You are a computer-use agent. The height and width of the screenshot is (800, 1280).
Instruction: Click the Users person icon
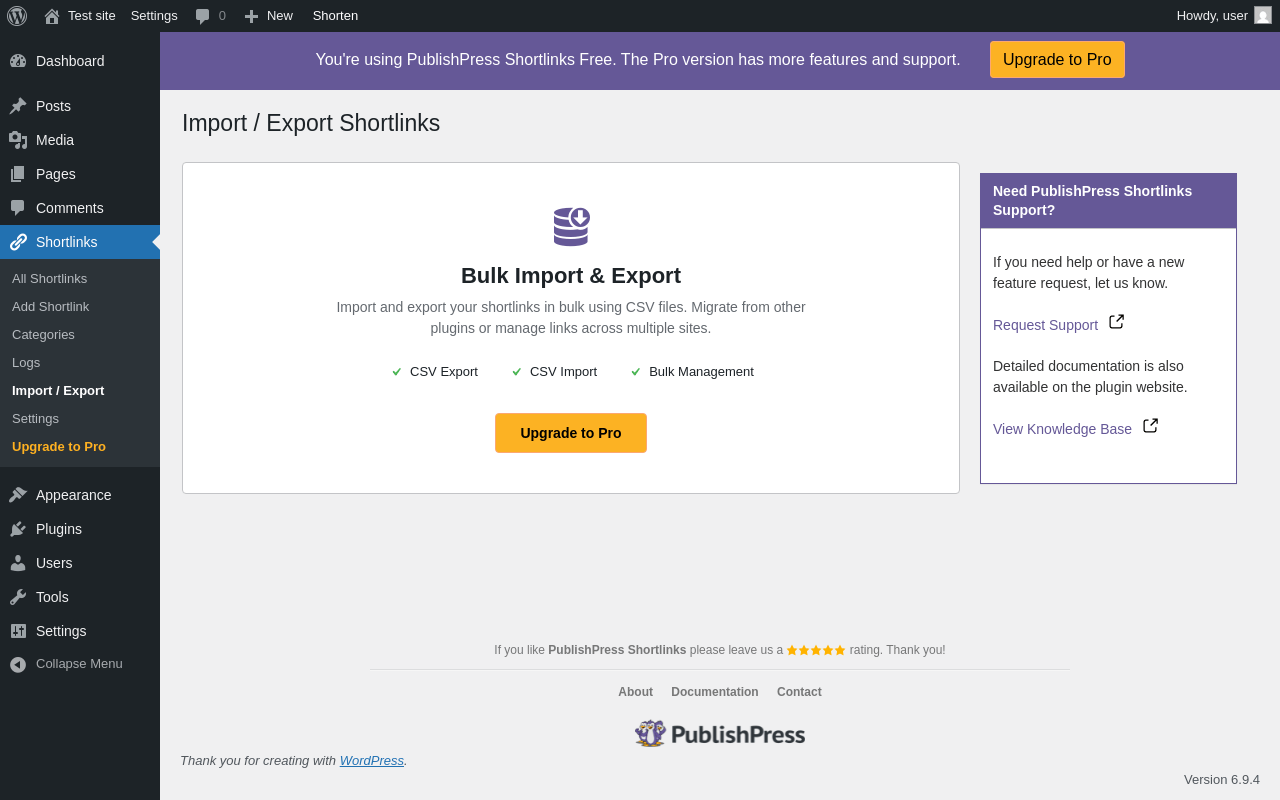pos(18,563)
